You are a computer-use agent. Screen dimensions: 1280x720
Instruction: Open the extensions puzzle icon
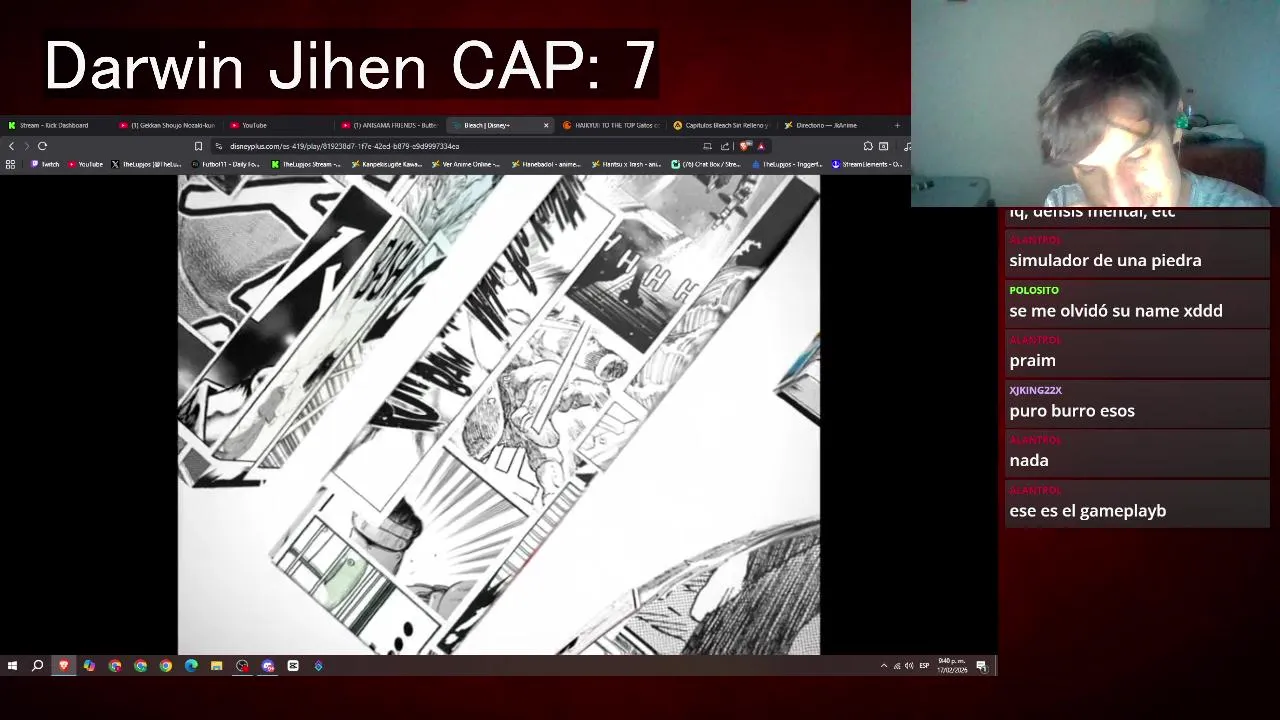click(868, 146)
